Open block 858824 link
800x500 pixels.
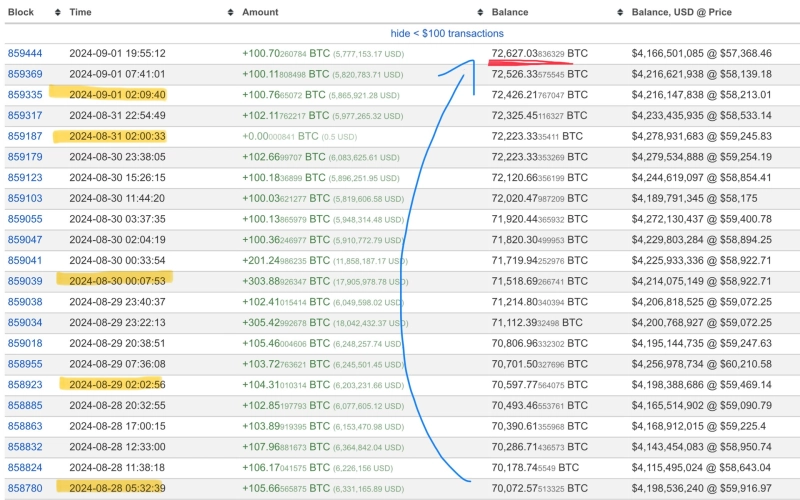point(24,467)
